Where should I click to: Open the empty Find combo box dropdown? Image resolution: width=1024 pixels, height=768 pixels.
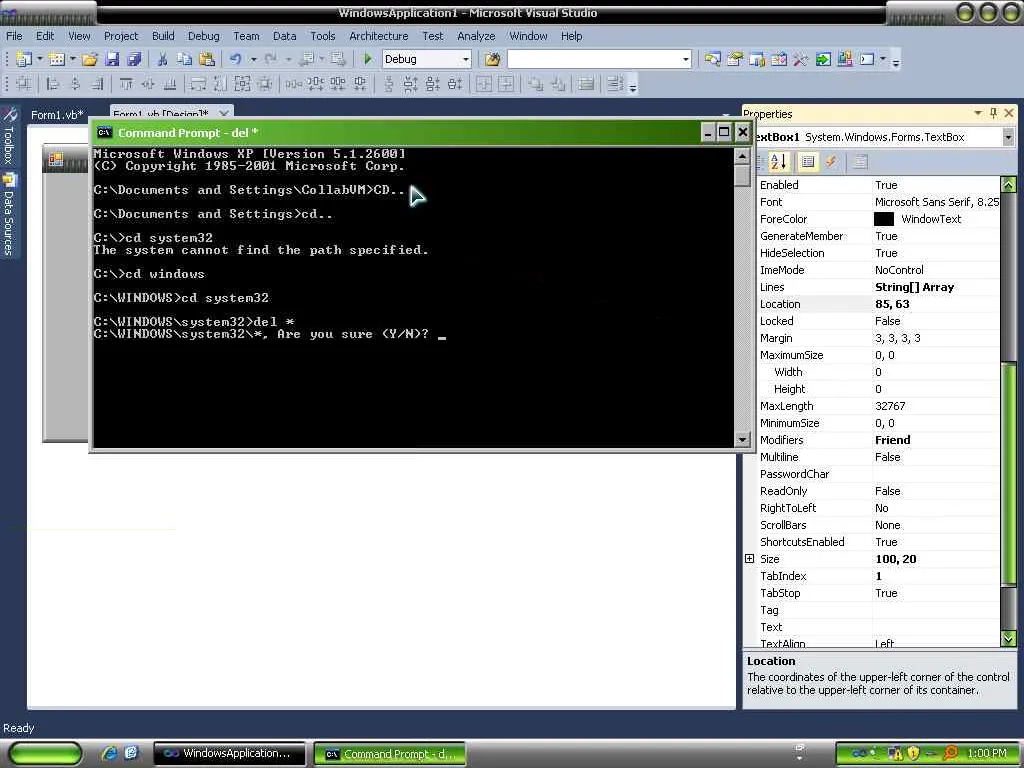[686, 59]
